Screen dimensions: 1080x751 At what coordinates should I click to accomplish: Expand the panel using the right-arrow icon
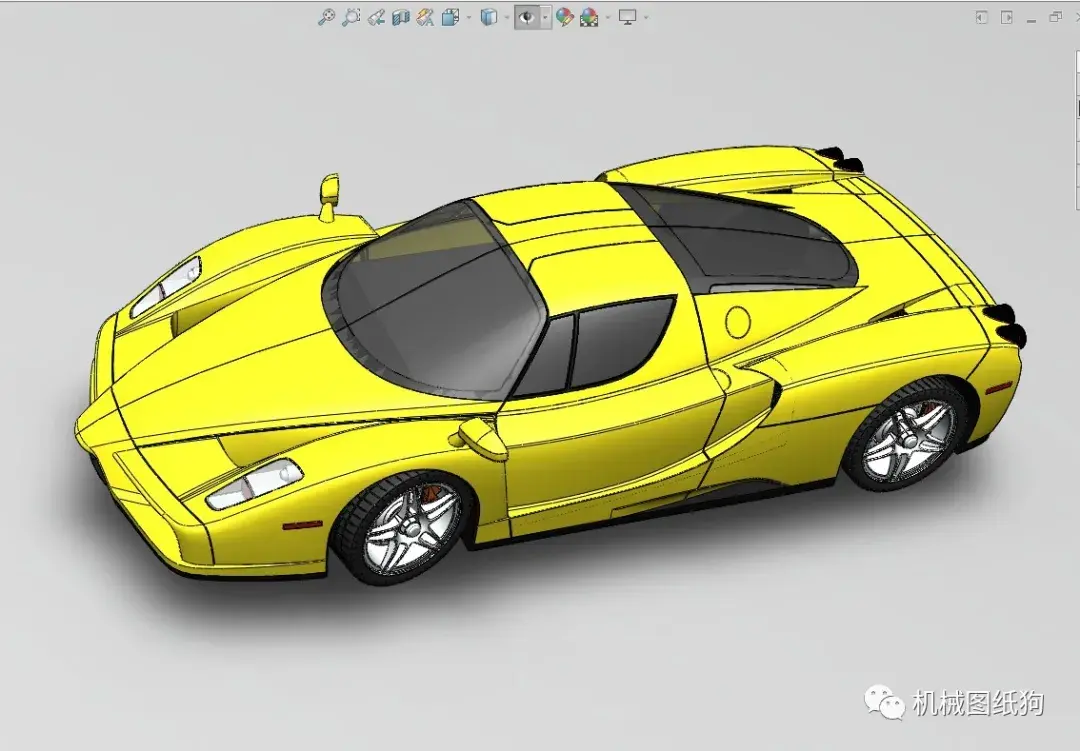coord(1007,16)
